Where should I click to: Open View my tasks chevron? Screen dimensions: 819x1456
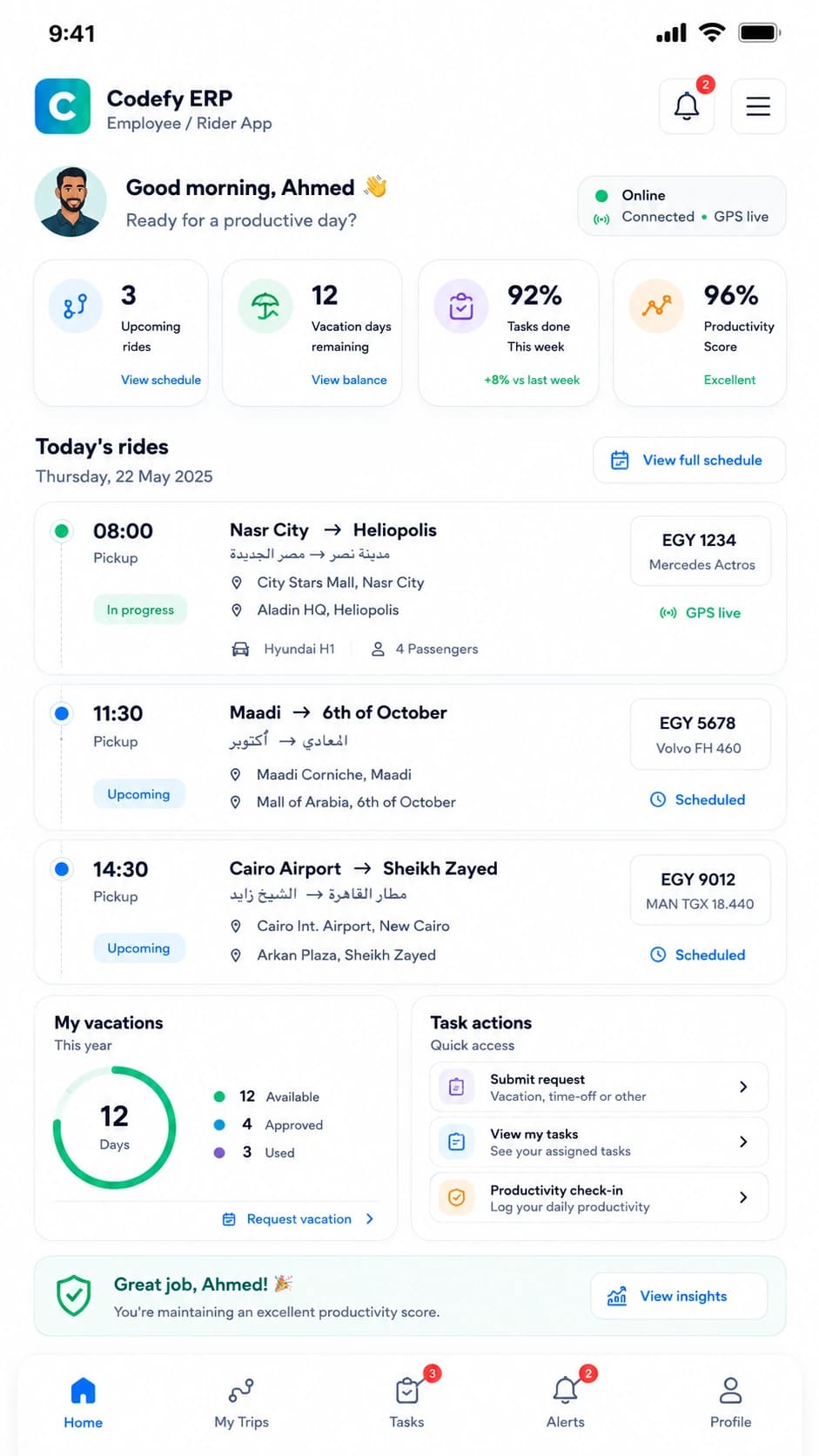pos(743,1142)
